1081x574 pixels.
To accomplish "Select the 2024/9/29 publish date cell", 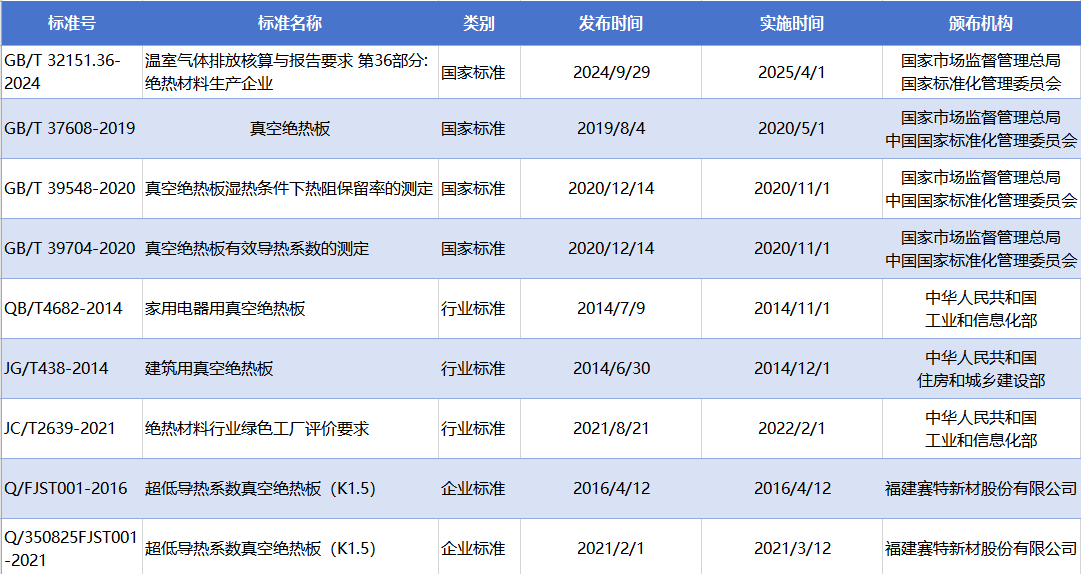I will click(x=611, y=73).
